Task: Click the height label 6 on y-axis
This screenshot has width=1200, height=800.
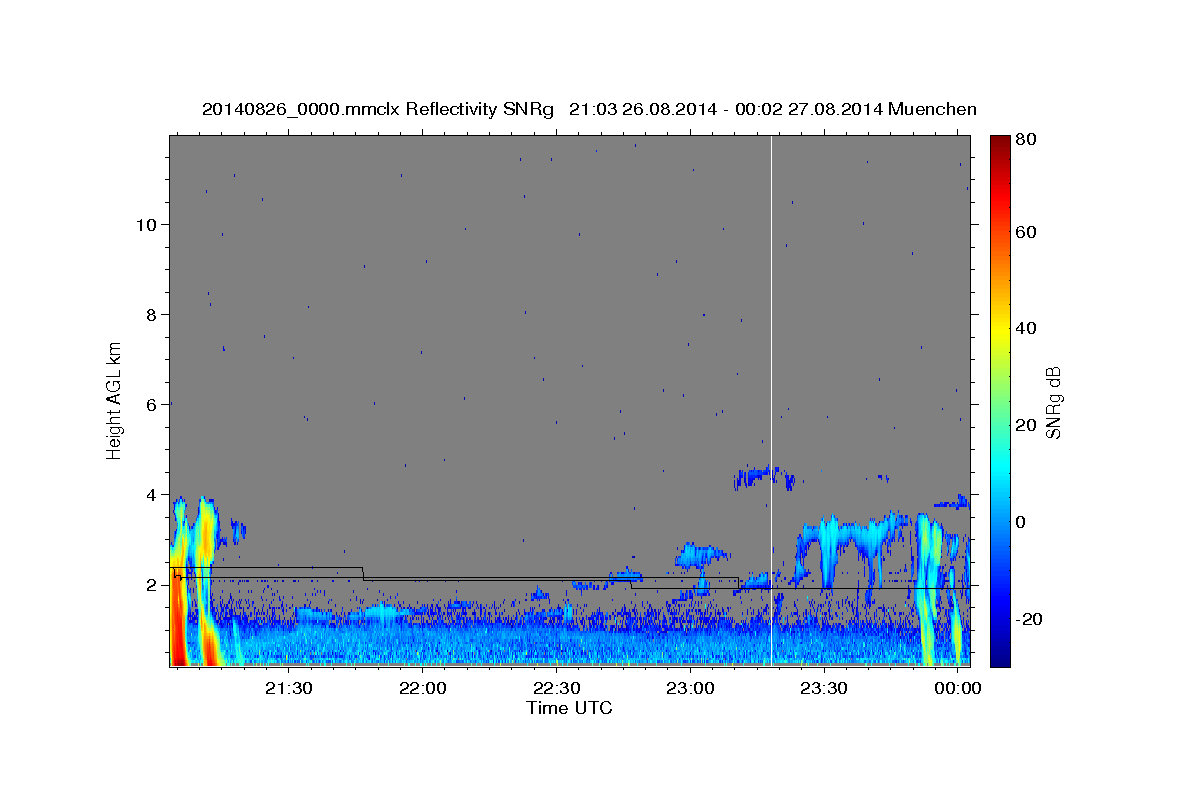Action: point(152,404)
